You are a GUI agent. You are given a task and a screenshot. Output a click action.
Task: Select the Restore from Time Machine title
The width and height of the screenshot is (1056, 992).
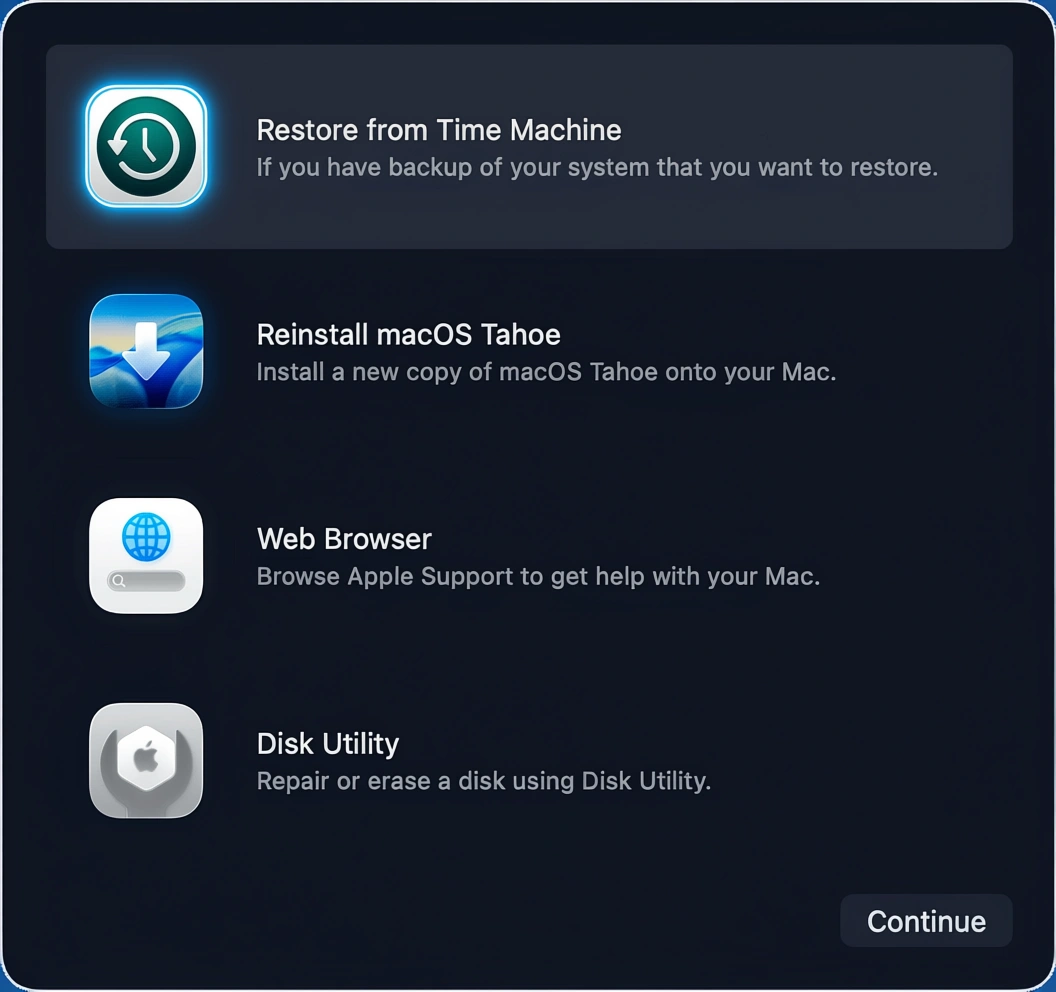pyautogui.click(x=438, y=130)
